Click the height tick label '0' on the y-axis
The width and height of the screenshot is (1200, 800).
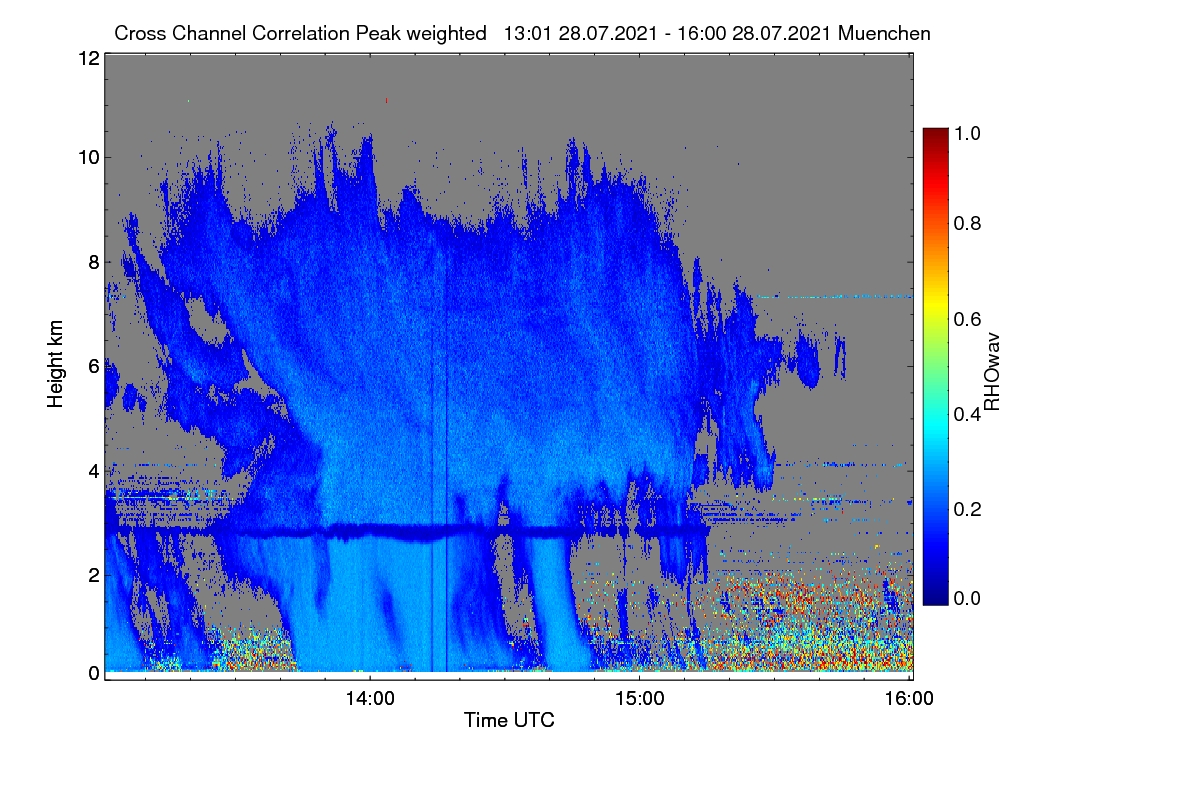click(93, 673)
